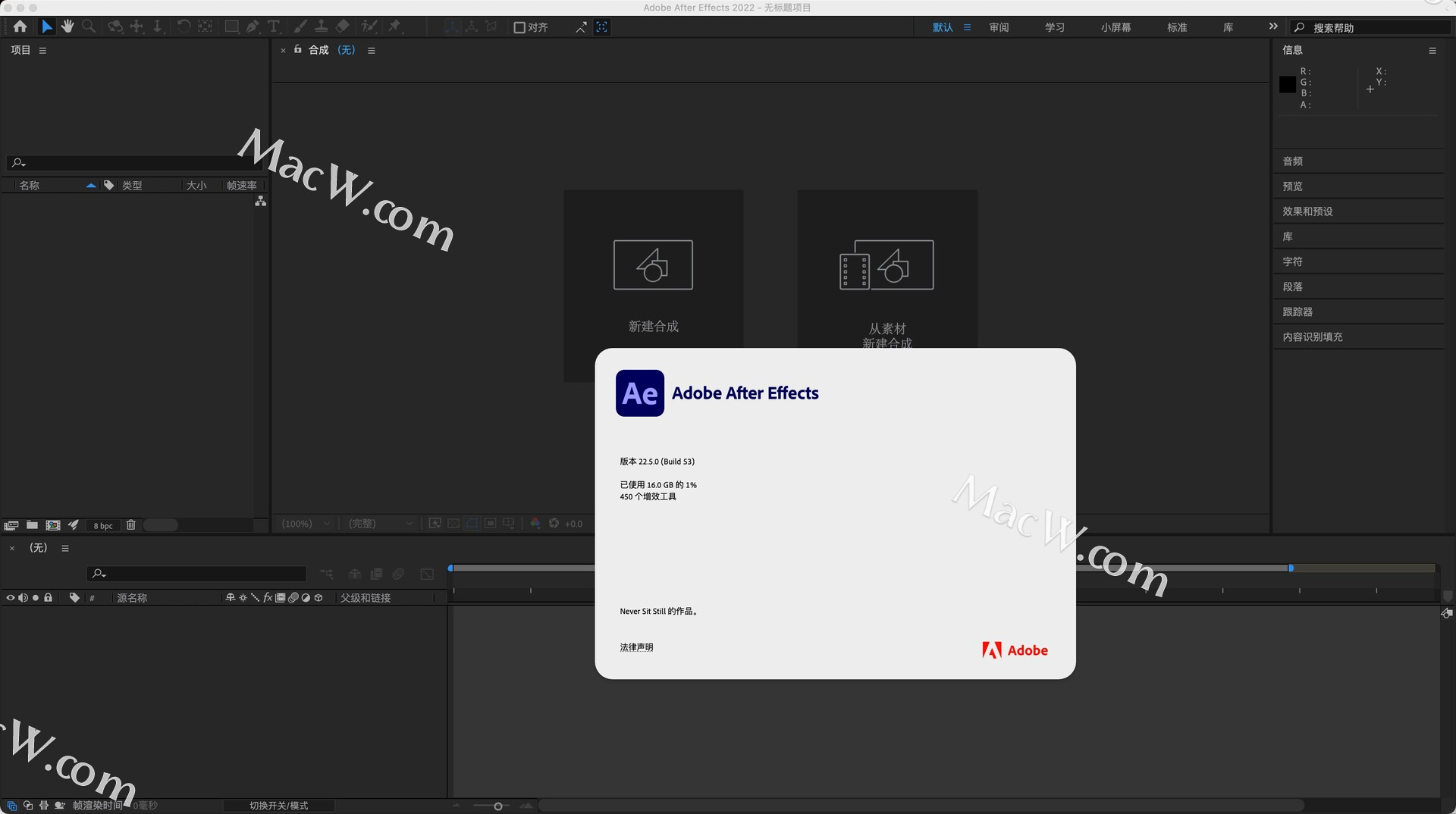The height and width of the screenshot is (814, 1456).
Task: Toggle shy layers switch in timeline
Action: 354,574
